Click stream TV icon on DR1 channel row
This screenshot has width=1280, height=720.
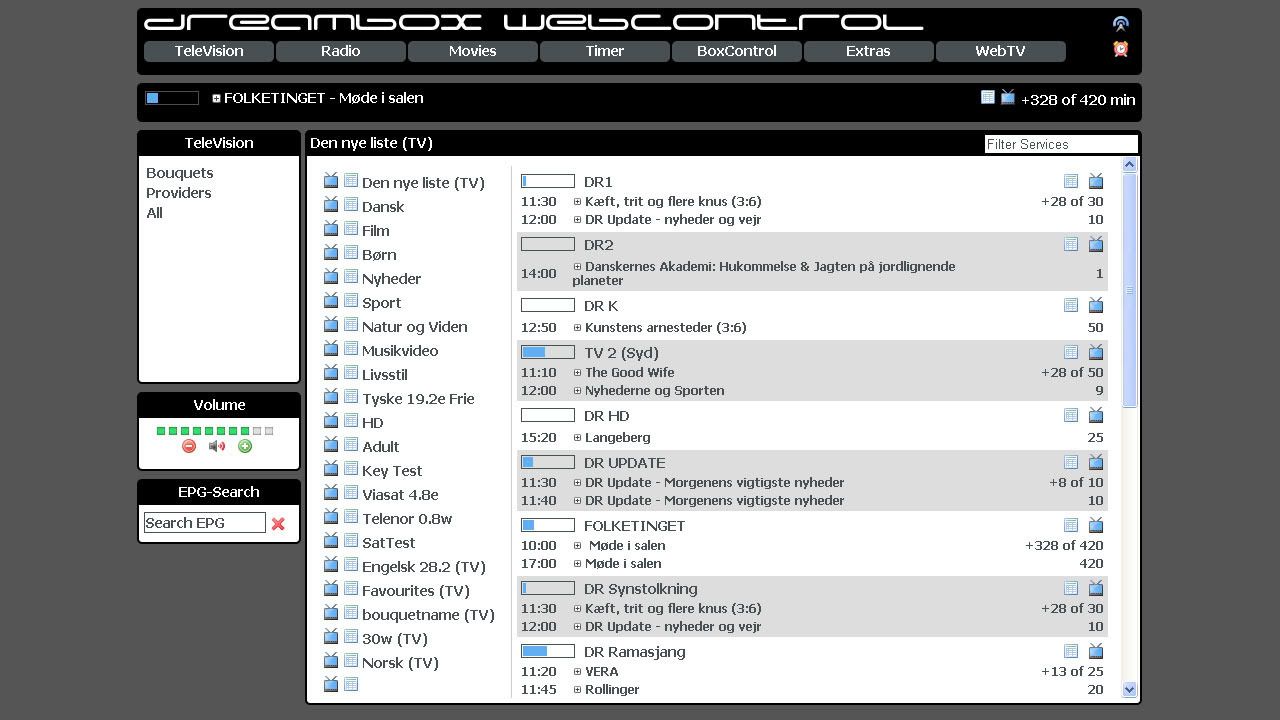pyautogui.click(x=1096, y=181)
